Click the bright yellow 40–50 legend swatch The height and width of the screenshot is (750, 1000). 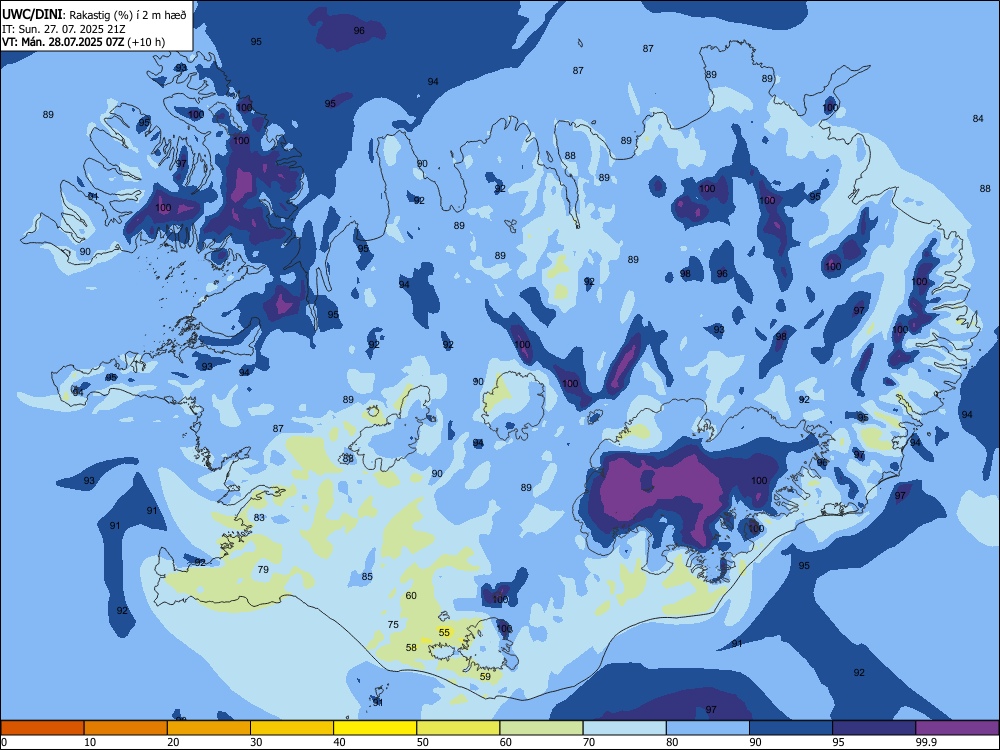pos(375,728)
